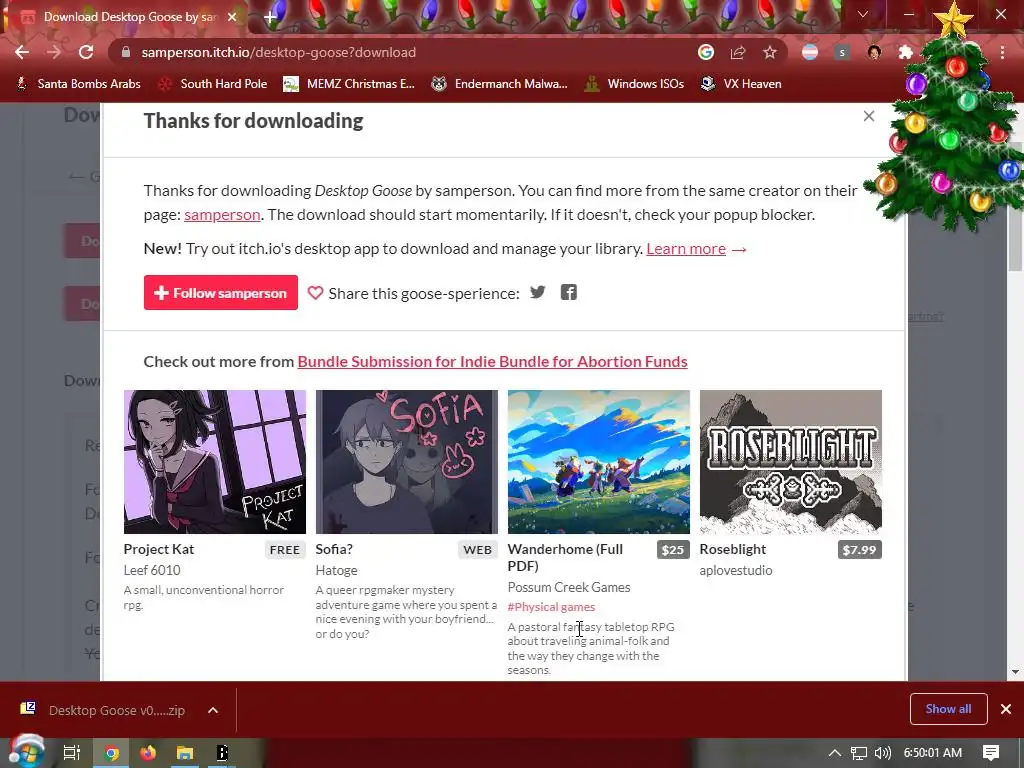Close the Thanks for downloading dialog
This screenshot has height=768, width=1024.
pos(869,116)
